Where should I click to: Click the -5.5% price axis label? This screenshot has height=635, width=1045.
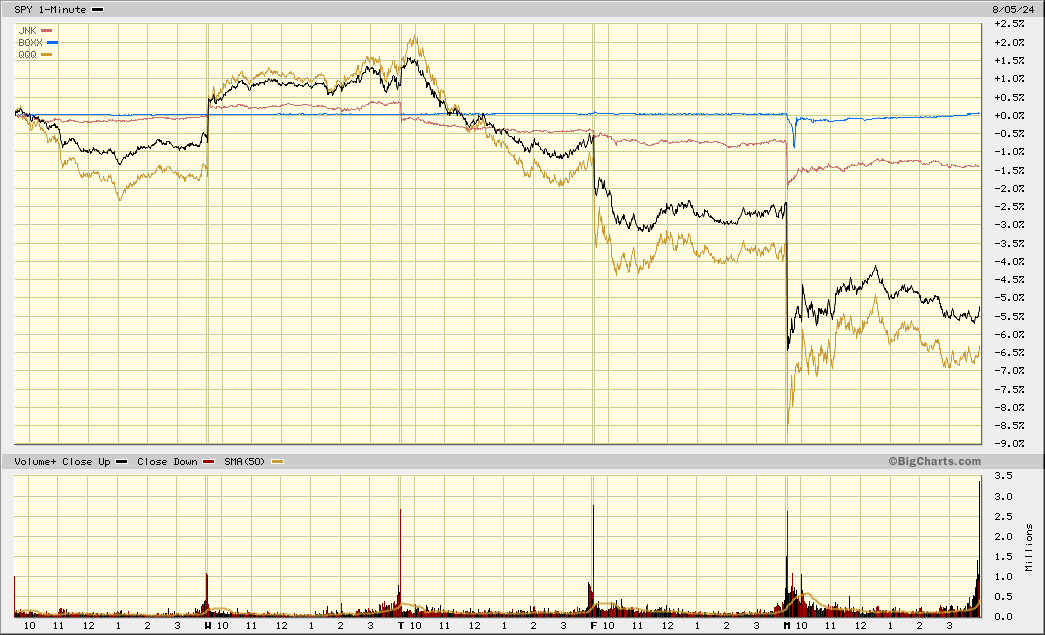1009,317
